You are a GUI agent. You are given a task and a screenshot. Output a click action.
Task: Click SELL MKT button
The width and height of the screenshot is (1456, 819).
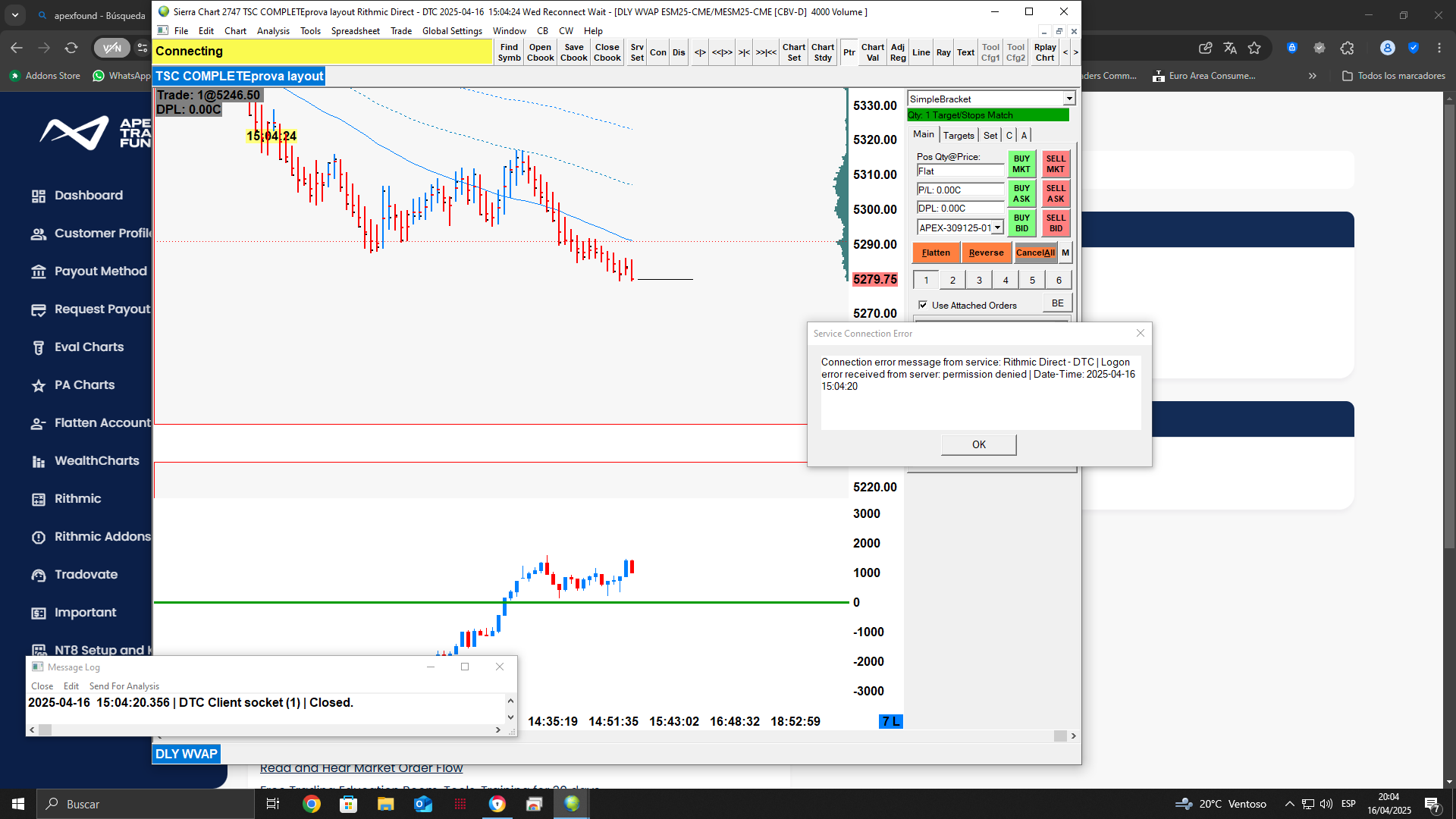(x=1056, y=165)
